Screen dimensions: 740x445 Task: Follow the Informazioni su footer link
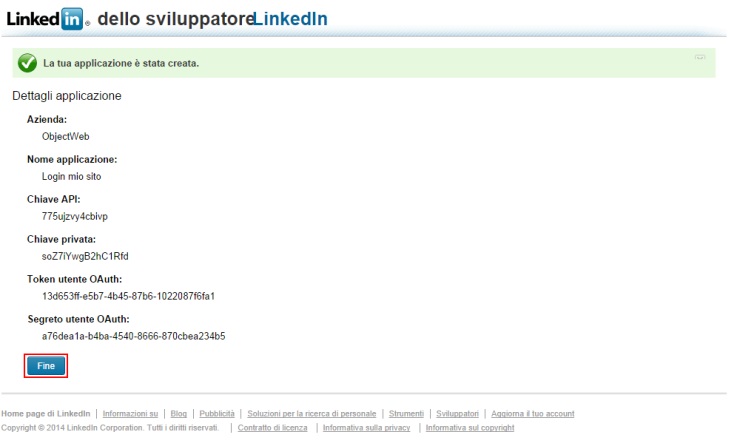(x=130, y=413)
